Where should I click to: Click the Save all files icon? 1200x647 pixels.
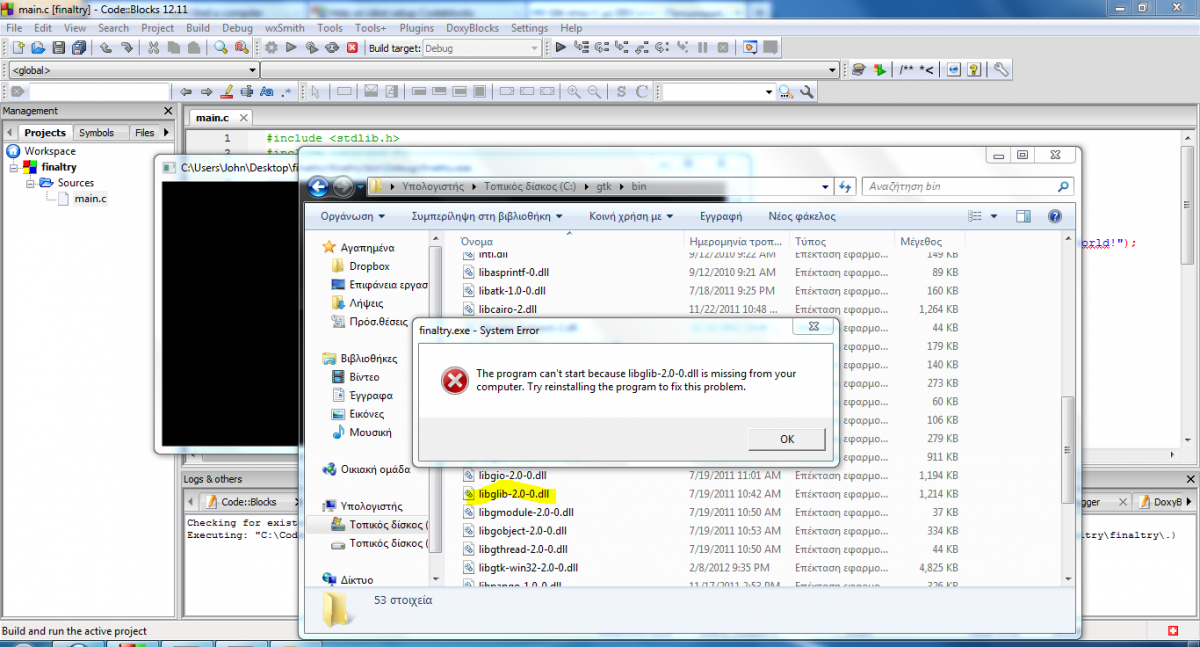pos(78,47)
